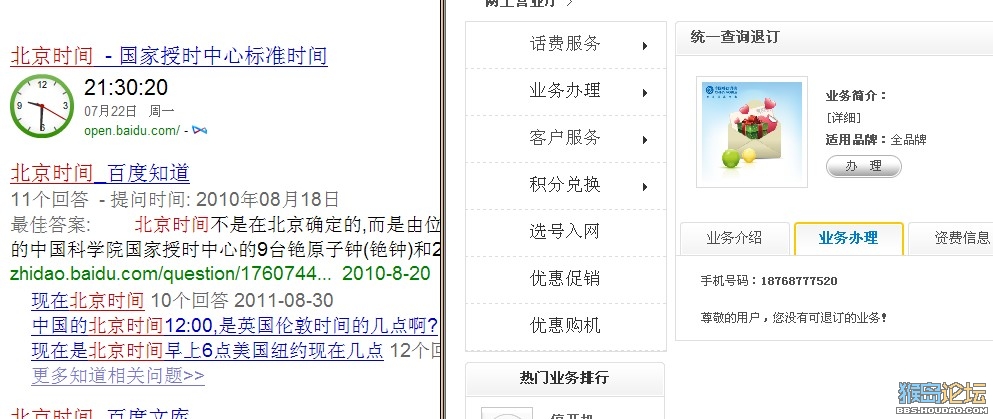This screenshot has height=419, width=993.
Task: Expand the 客户服务 submenu arrow
Action: pos(645,140)
